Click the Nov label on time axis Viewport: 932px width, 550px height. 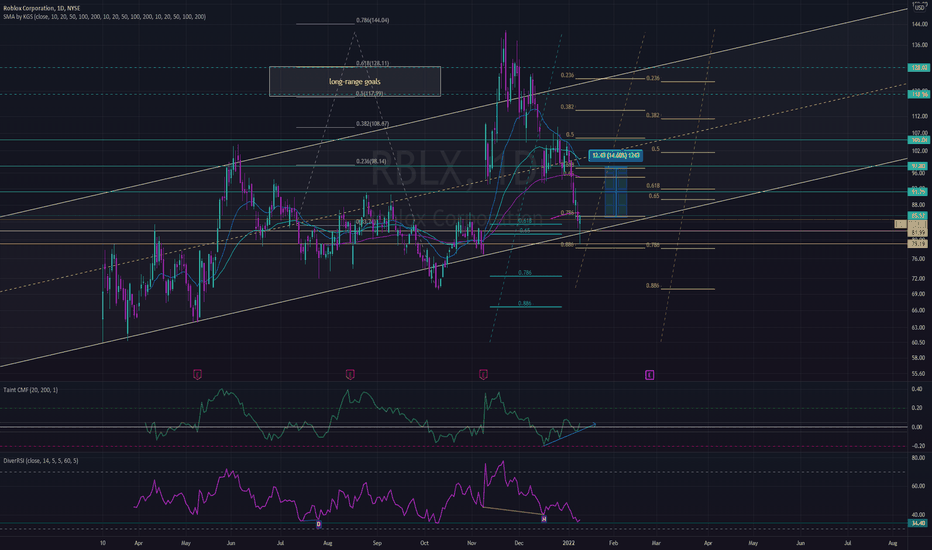coord(472,543)
